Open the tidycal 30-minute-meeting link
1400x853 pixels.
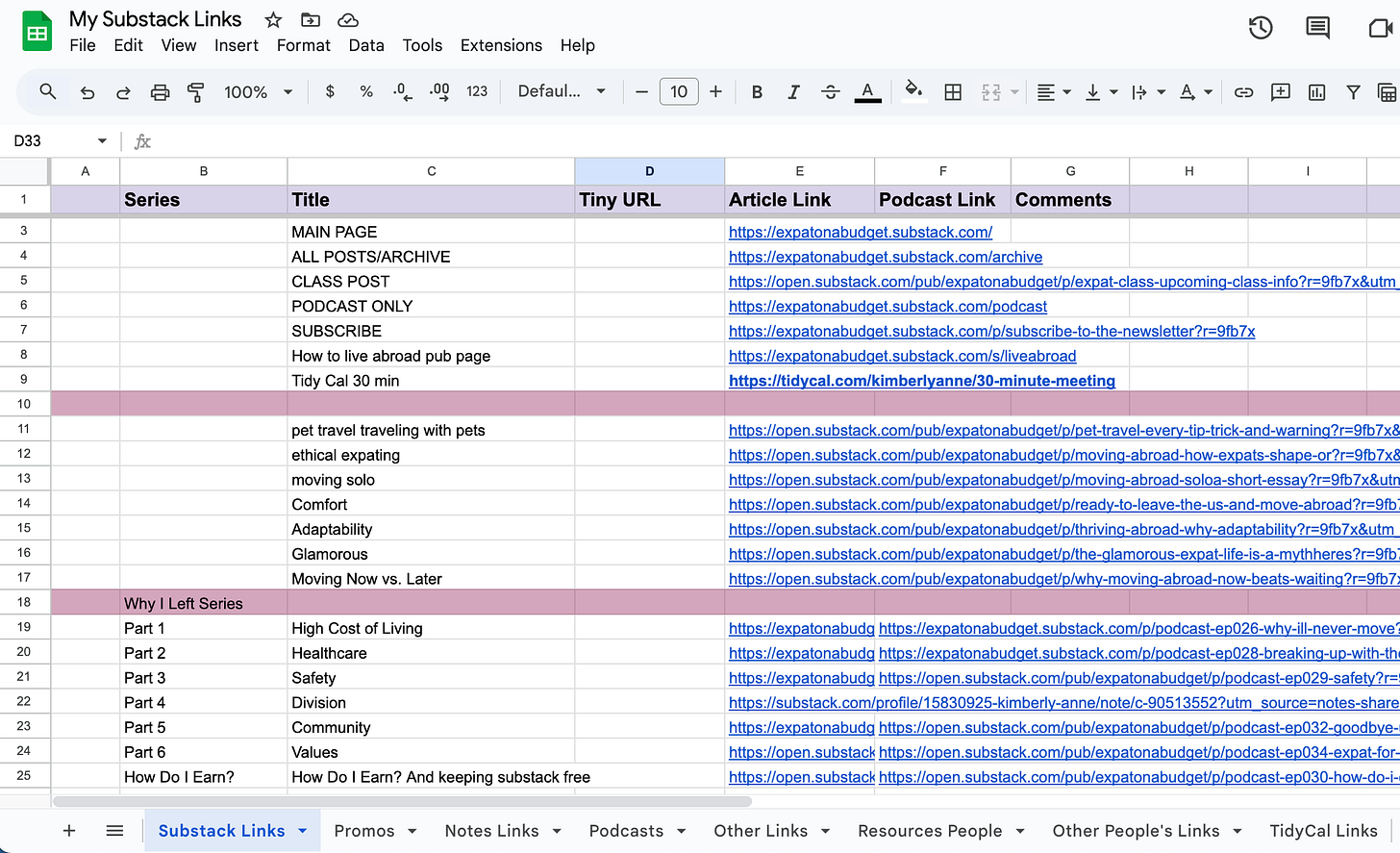click(922, 381)
